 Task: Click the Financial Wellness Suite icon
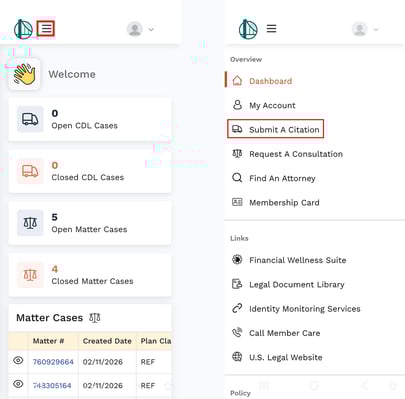pos(237,260)
